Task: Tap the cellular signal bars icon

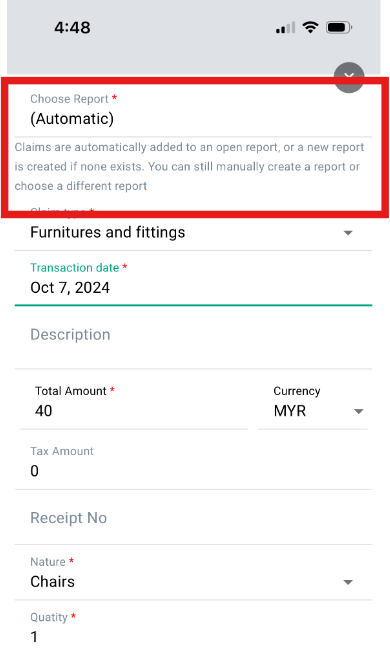Action: (x=286, y=27)
